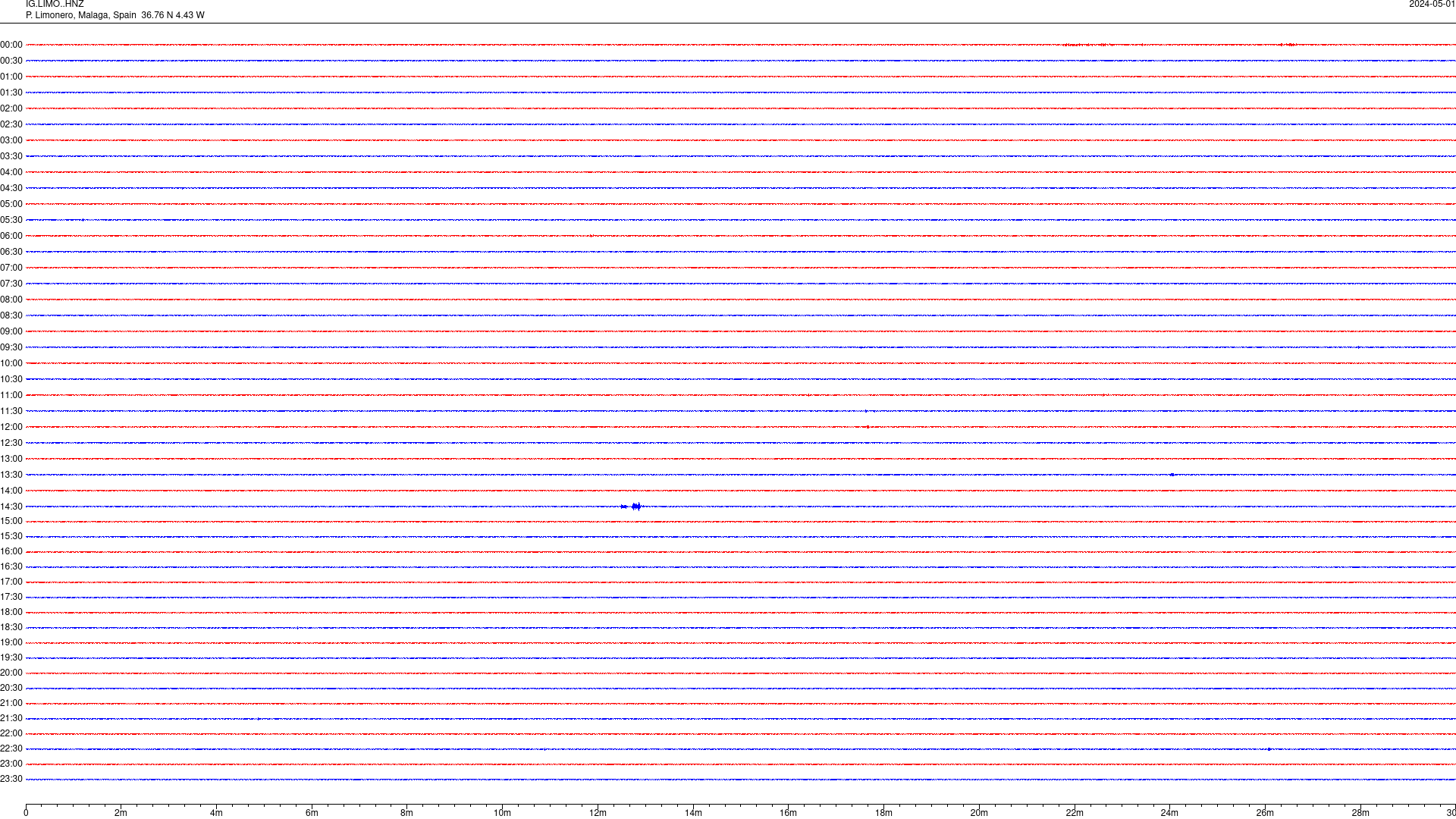
Task: Select the 11:00 time label
Action: coord(11,395)
